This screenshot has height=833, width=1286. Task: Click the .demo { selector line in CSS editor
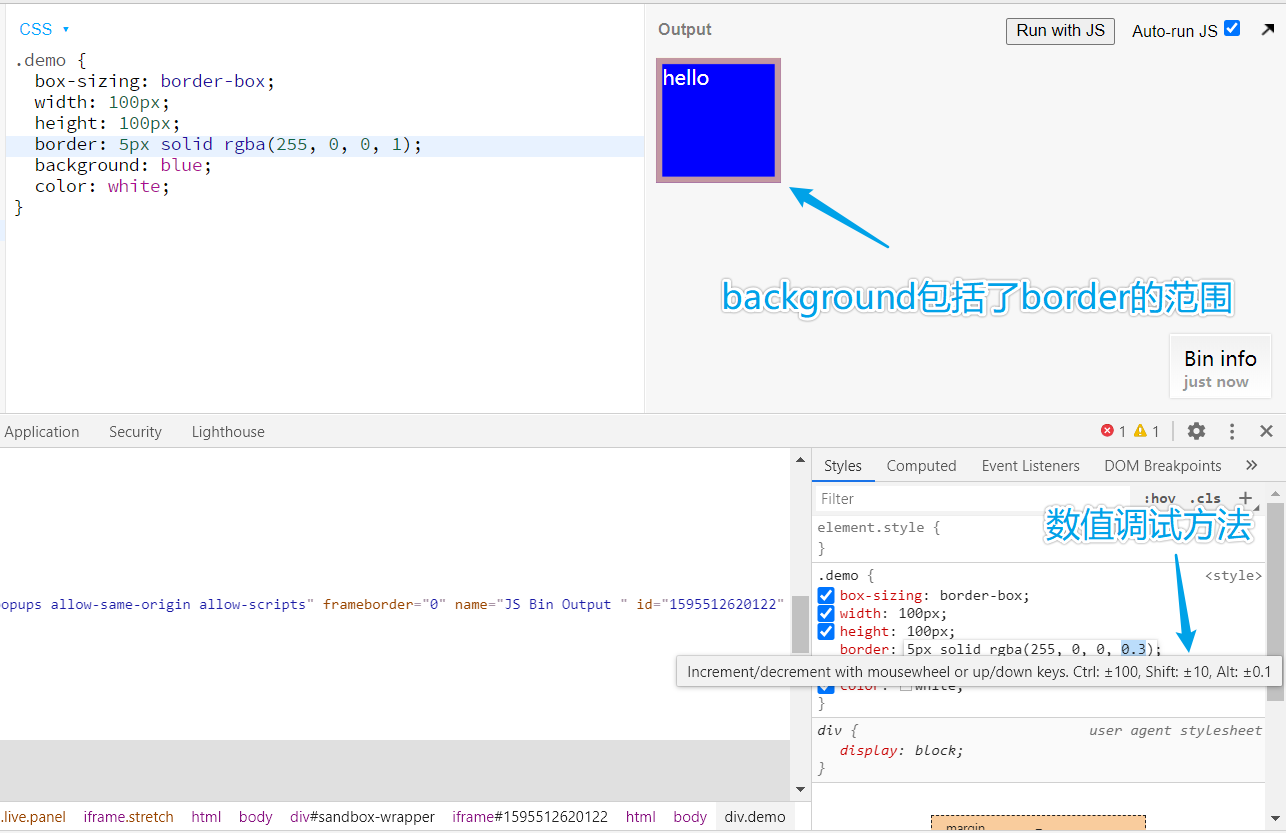(x=50, y=60)
